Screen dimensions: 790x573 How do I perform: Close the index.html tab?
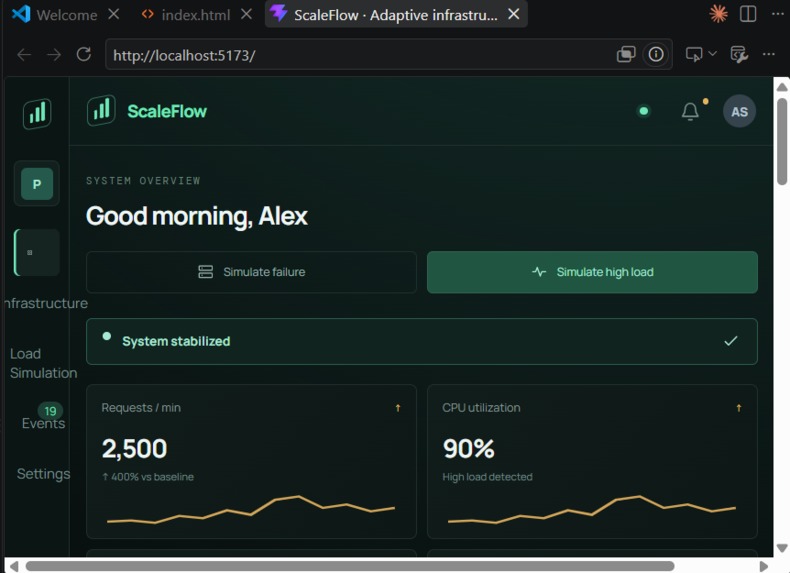tap(246, 14)
